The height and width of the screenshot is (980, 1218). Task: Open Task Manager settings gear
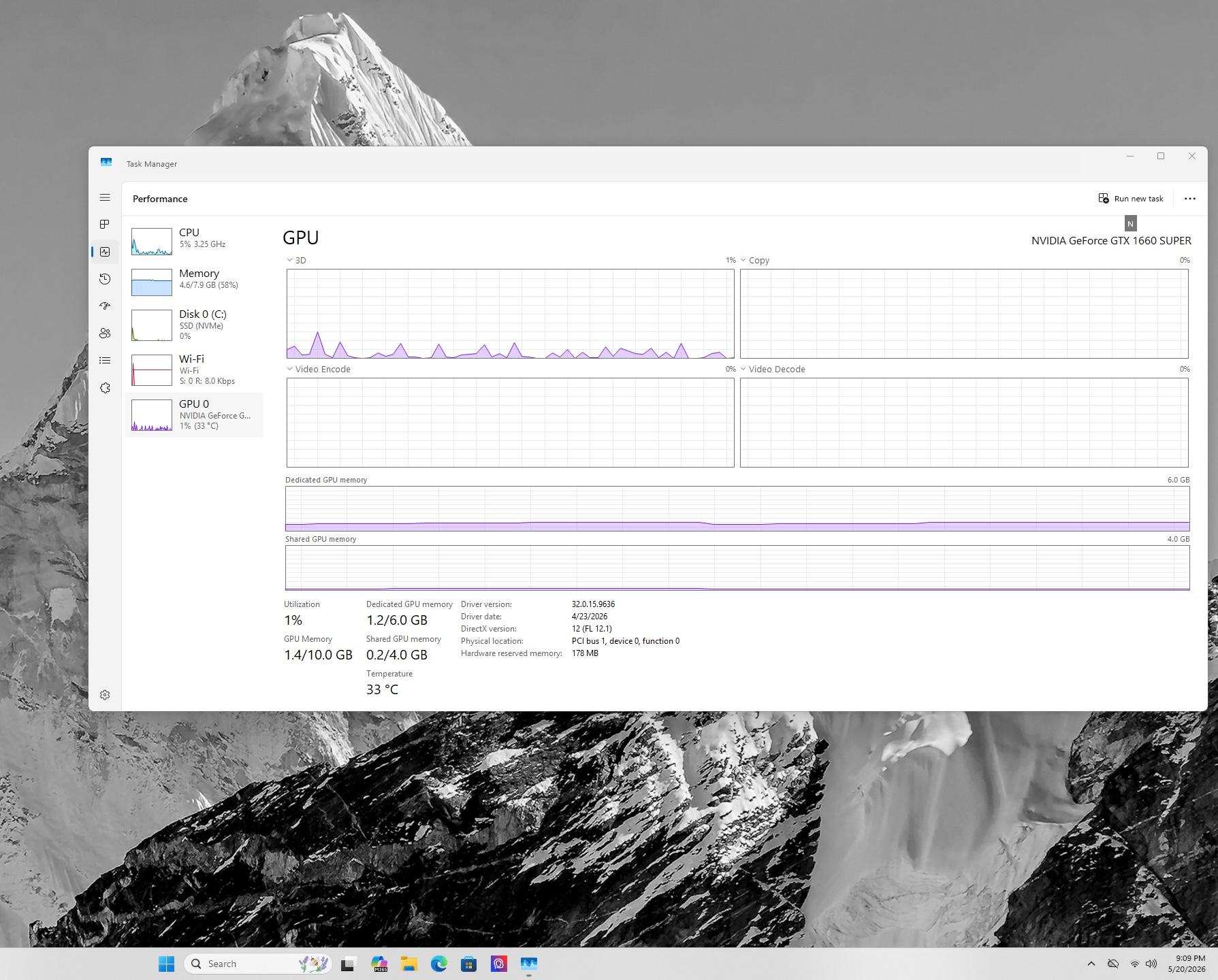[x=105, y=695]
